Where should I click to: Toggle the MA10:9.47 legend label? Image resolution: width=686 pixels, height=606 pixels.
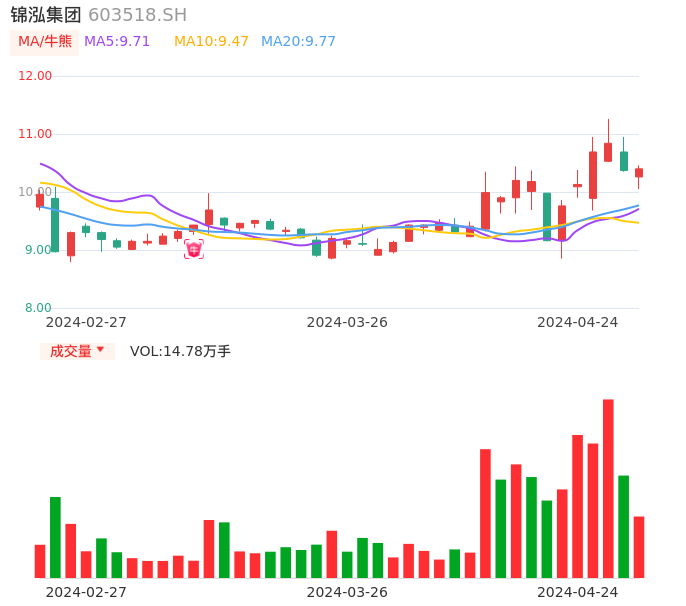pyautogui.click(x=211, y=42)
